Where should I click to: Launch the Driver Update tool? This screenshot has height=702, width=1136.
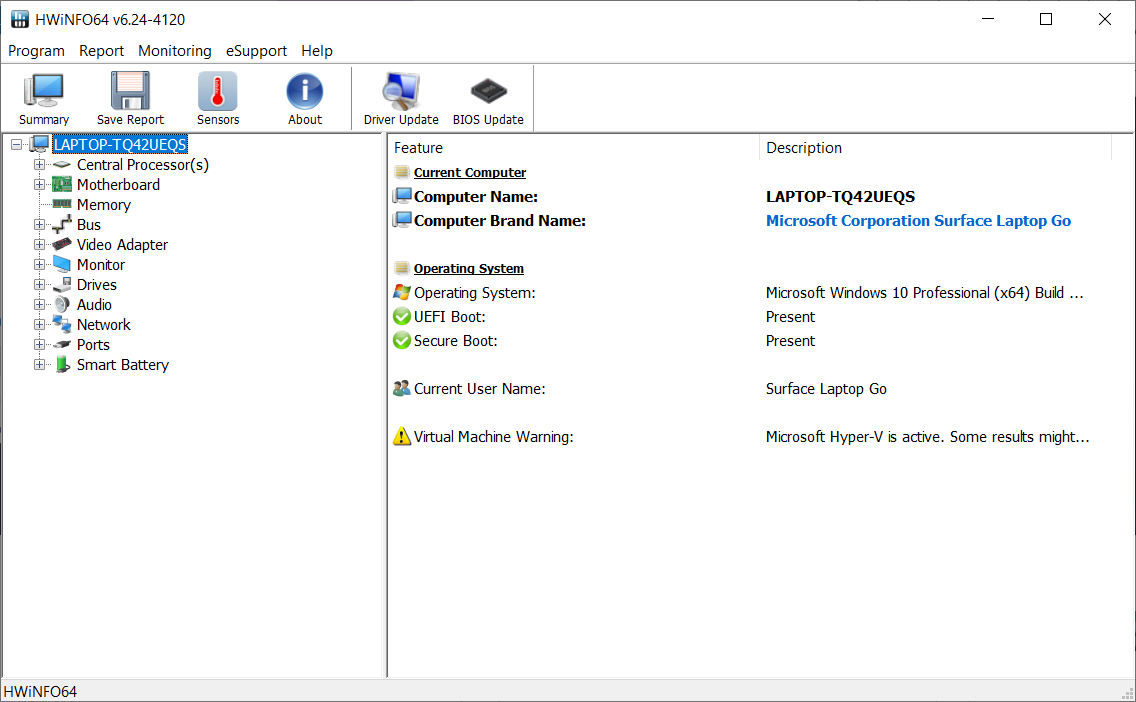[x=400, y=97]
